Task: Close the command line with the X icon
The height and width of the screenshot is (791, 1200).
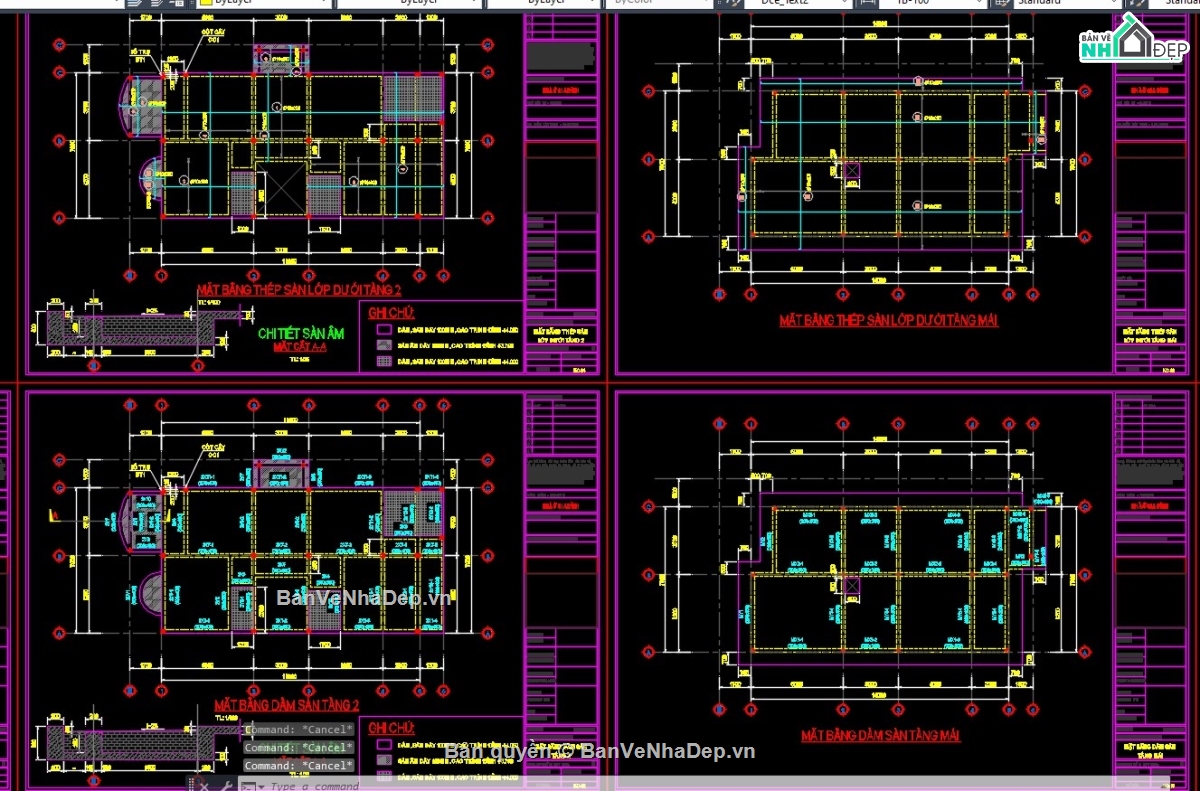Action: coord(205,785)
